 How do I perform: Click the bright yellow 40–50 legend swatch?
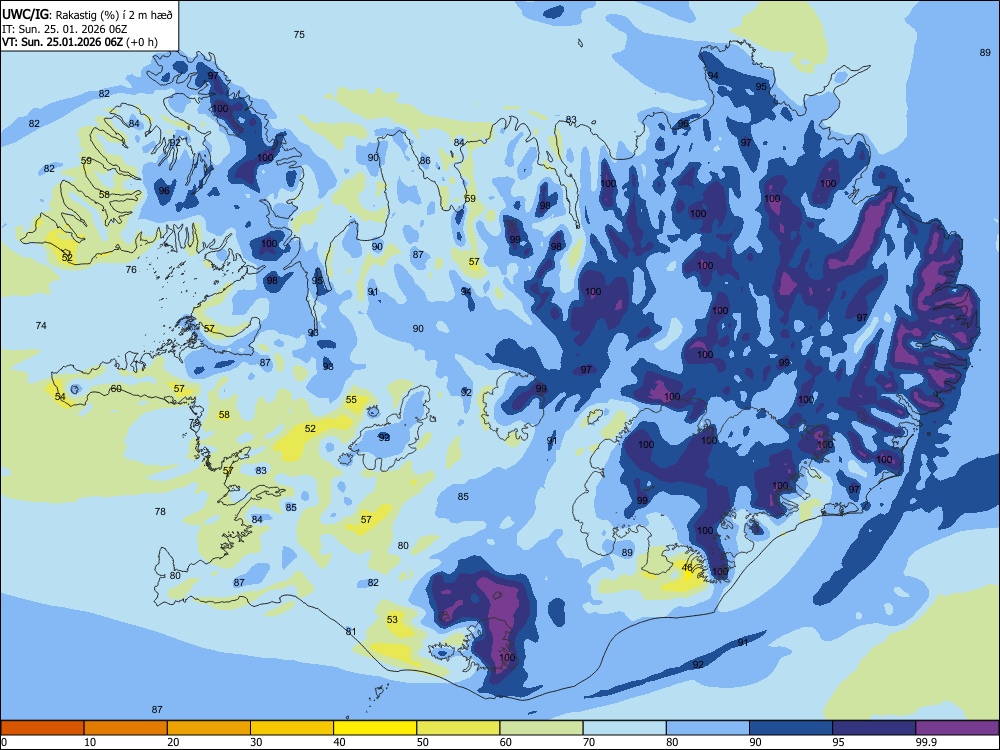[x=375, y=728]
